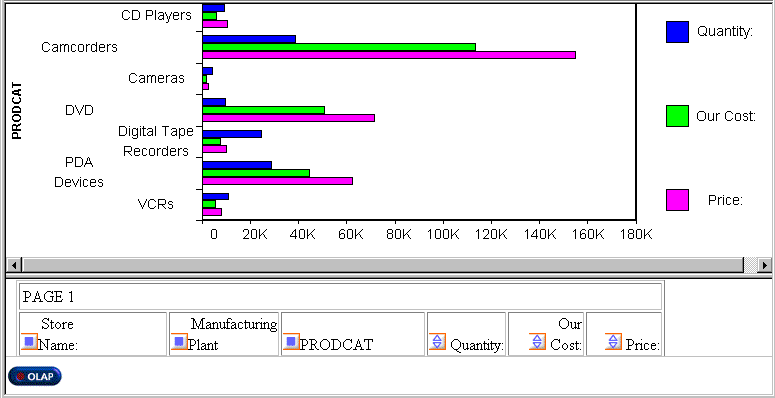
Task: Click the sort arrows icon next to Quantity
Action: (x=437, y=342)
